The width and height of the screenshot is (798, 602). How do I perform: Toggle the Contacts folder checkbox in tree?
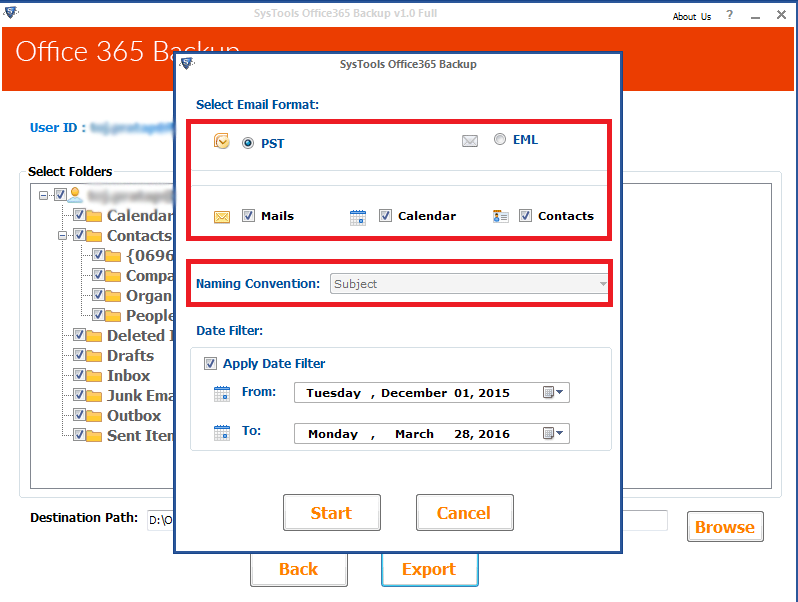(79, 235)
